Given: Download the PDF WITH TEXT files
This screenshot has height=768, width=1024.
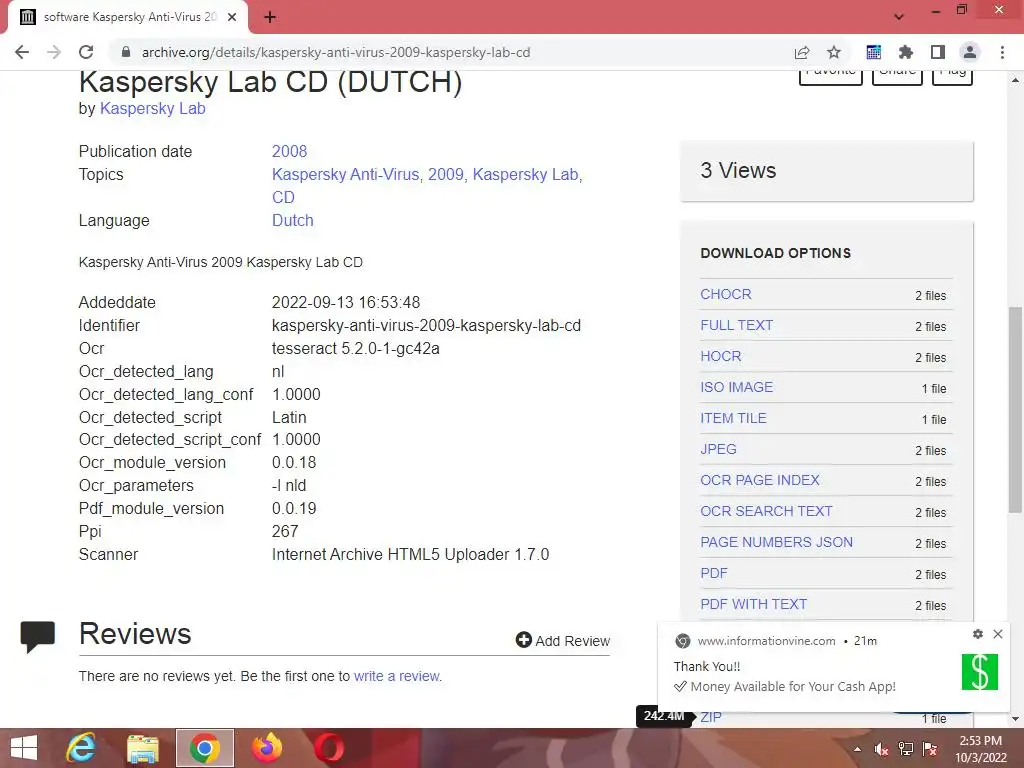Looking at the screenshot, I should coord(754,605).
